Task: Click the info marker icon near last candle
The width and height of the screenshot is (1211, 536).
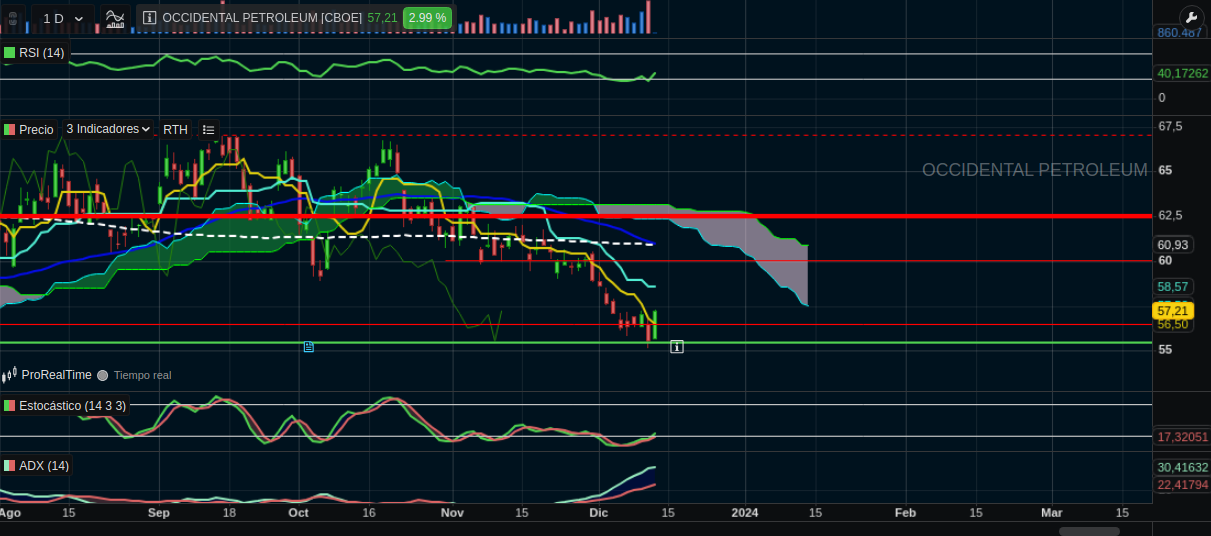Action: pos(677,347)
